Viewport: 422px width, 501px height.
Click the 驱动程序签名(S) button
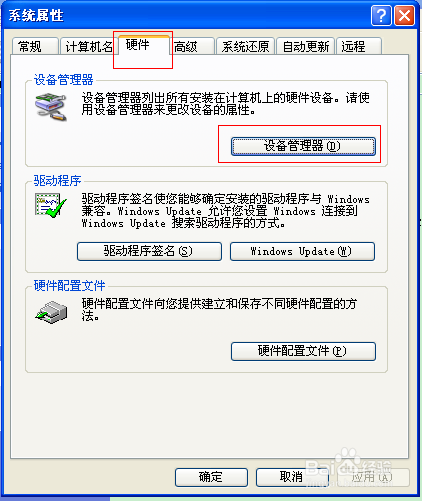pyautogui.click(x=149, y=251)
